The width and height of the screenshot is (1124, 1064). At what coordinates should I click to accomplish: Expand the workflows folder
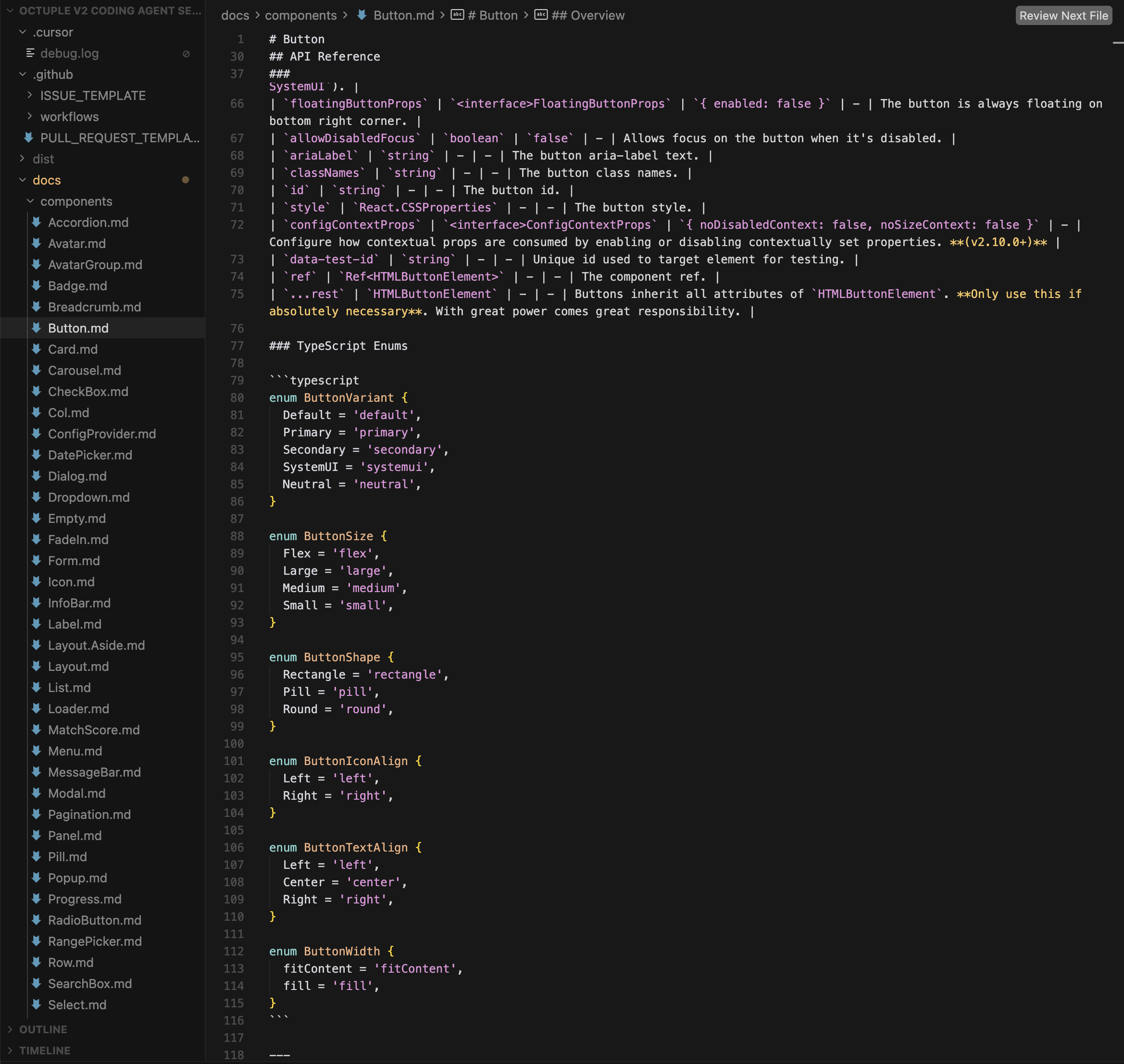[x=30, y=116]
